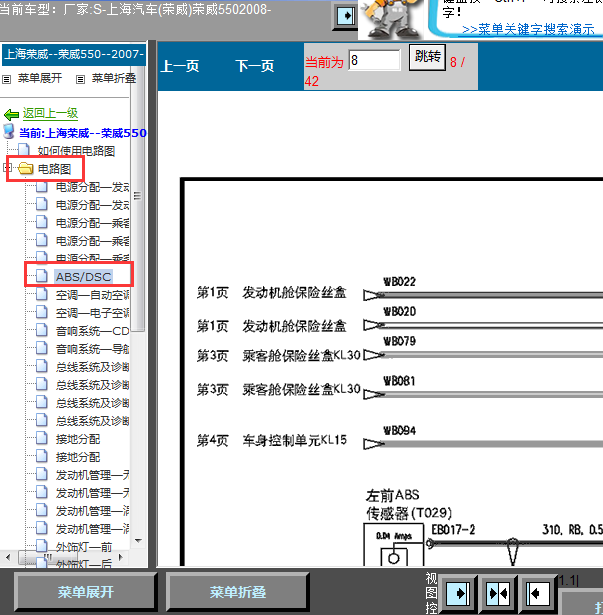Image resolution: width=603 pixels, height=615 pixels.
Task: Open 空调—电子空调 circuit page
Action: point(93,313)
